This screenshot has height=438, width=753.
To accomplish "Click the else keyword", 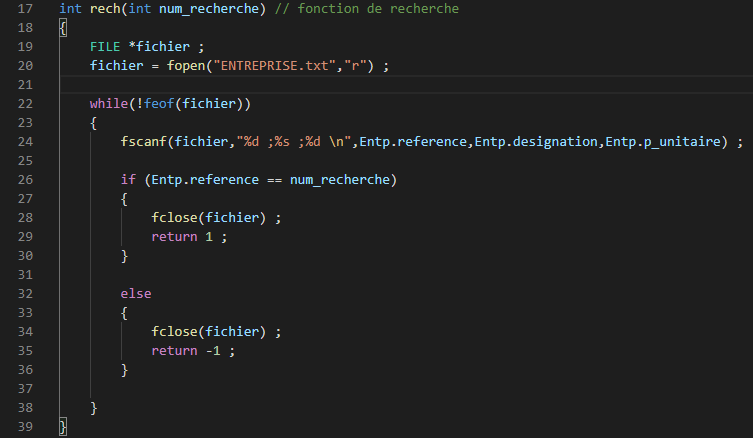I will coord(136,294).
